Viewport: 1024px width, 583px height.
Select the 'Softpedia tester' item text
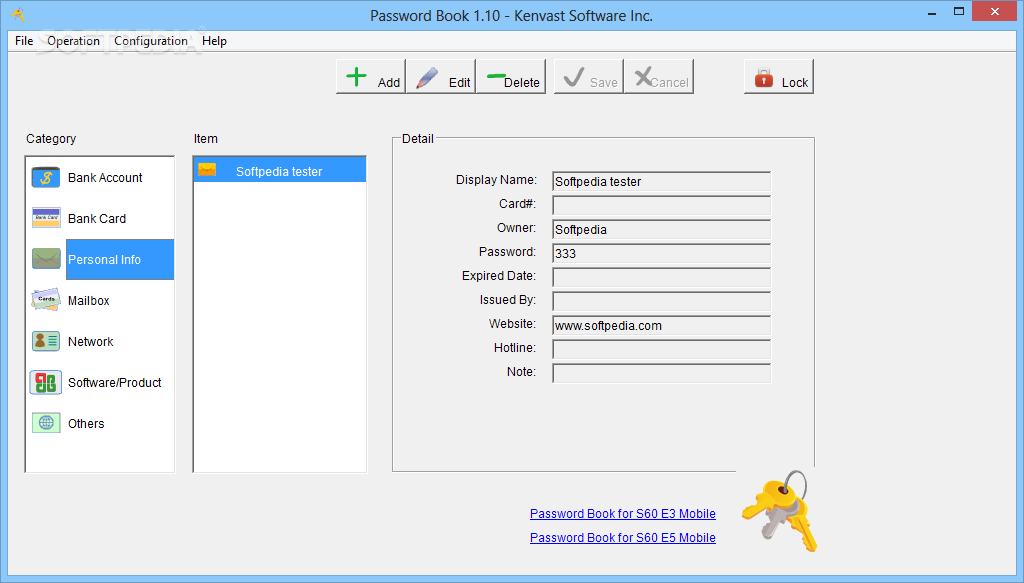point(279,172)
